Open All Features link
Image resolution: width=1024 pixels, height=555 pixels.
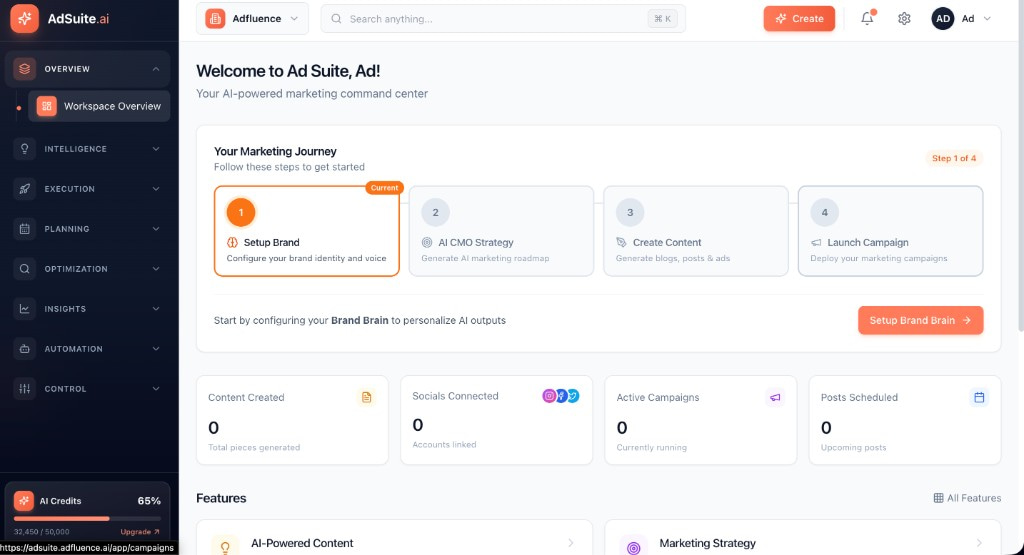pyautogui.click(x=967, y=498)
